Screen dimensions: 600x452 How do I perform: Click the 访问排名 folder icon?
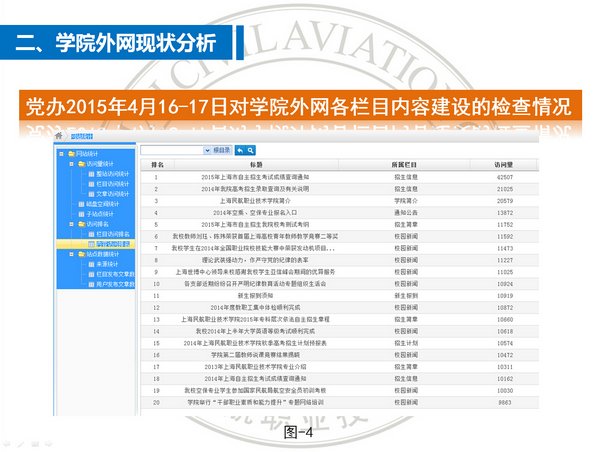click(80, 224)
